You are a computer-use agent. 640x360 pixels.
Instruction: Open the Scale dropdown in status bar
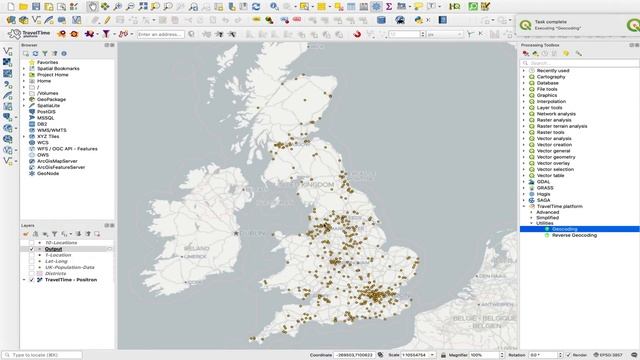click(432, 355)
